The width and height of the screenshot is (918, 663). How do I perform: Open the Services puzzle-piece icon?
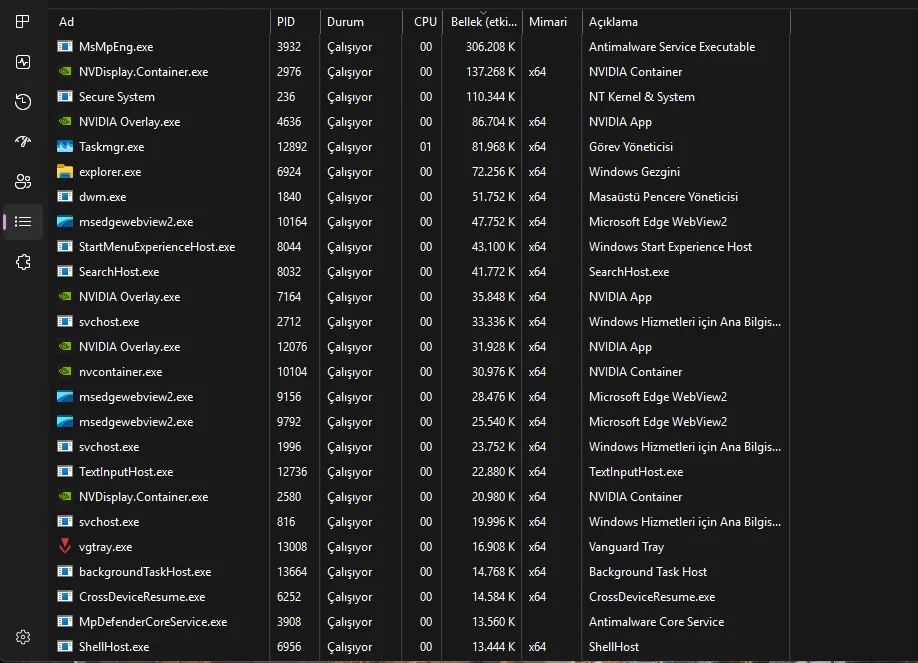(23, 262)
